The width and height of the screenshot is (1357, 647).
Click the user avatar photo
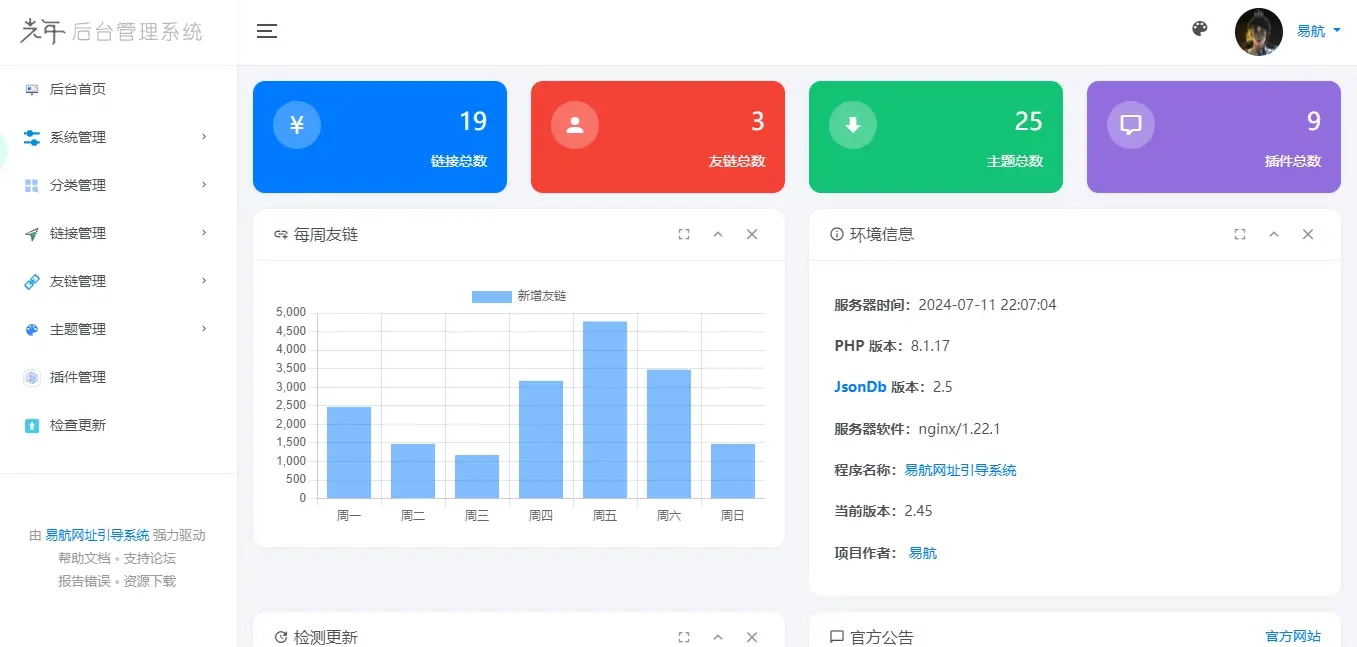pos(1258,31)
